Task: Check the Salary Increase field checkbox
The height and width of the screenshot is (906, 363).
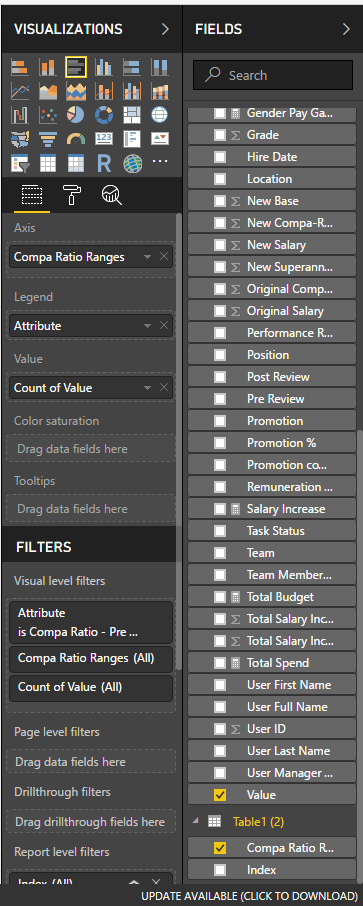Action: [x=220, y=509]
